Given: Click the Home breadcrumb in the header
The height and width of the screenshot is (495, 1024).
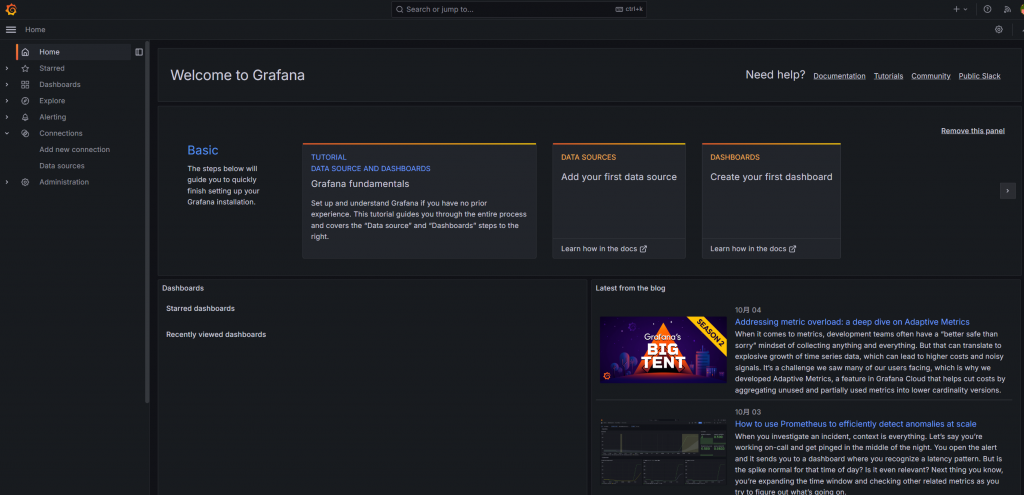Looking at the screenshot, I should tap(35, 29).
